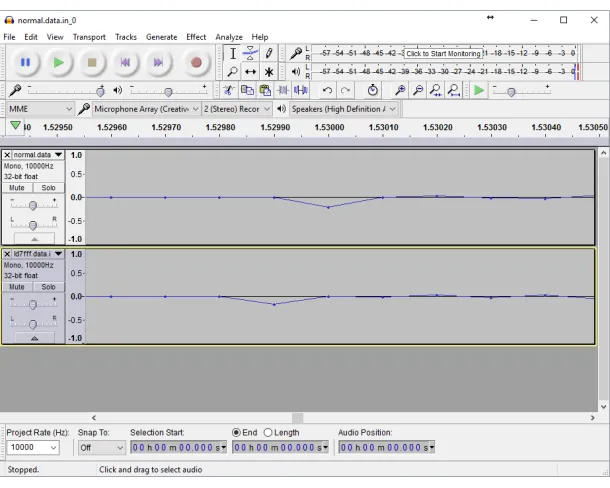This screenshot has height=488, width=610.
Task: Click the normal.data track gain slider
Action: click(33, 205)
